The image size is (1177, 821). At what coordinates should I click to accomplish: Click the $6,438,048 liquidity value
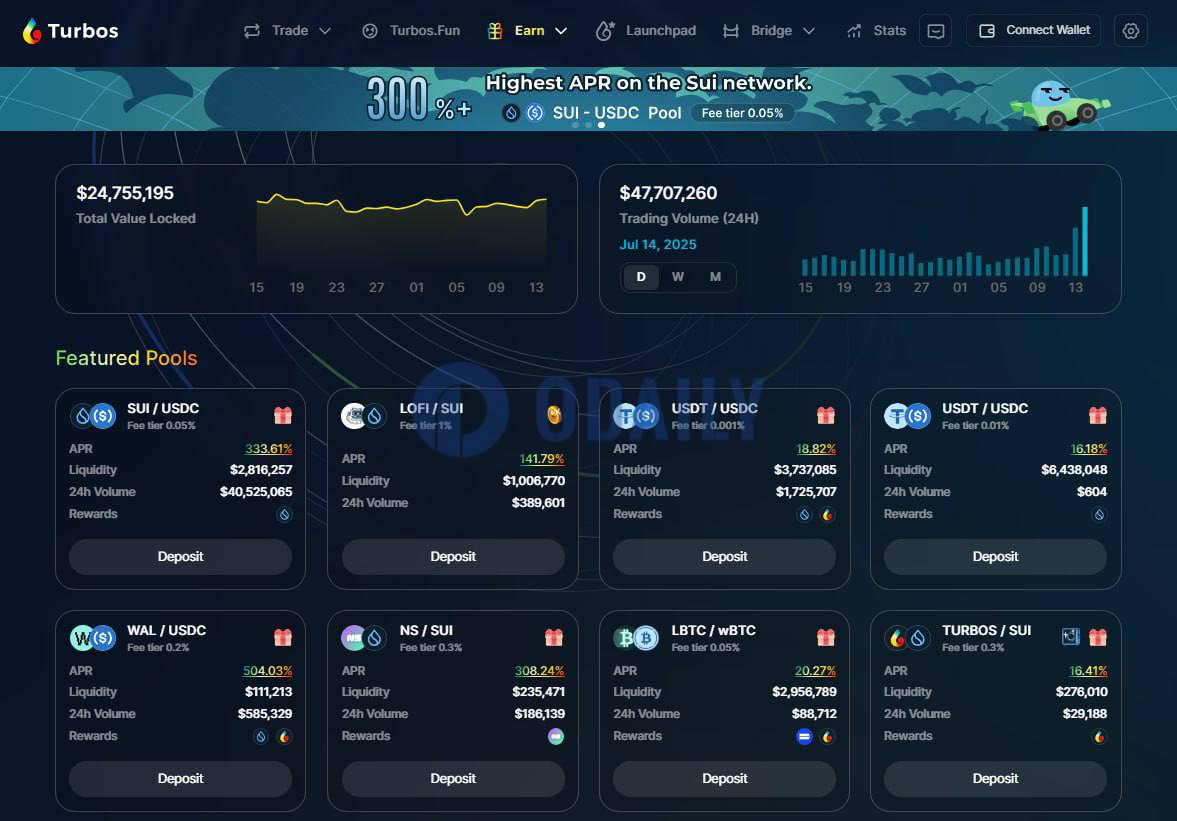[x=1074, y=470]
